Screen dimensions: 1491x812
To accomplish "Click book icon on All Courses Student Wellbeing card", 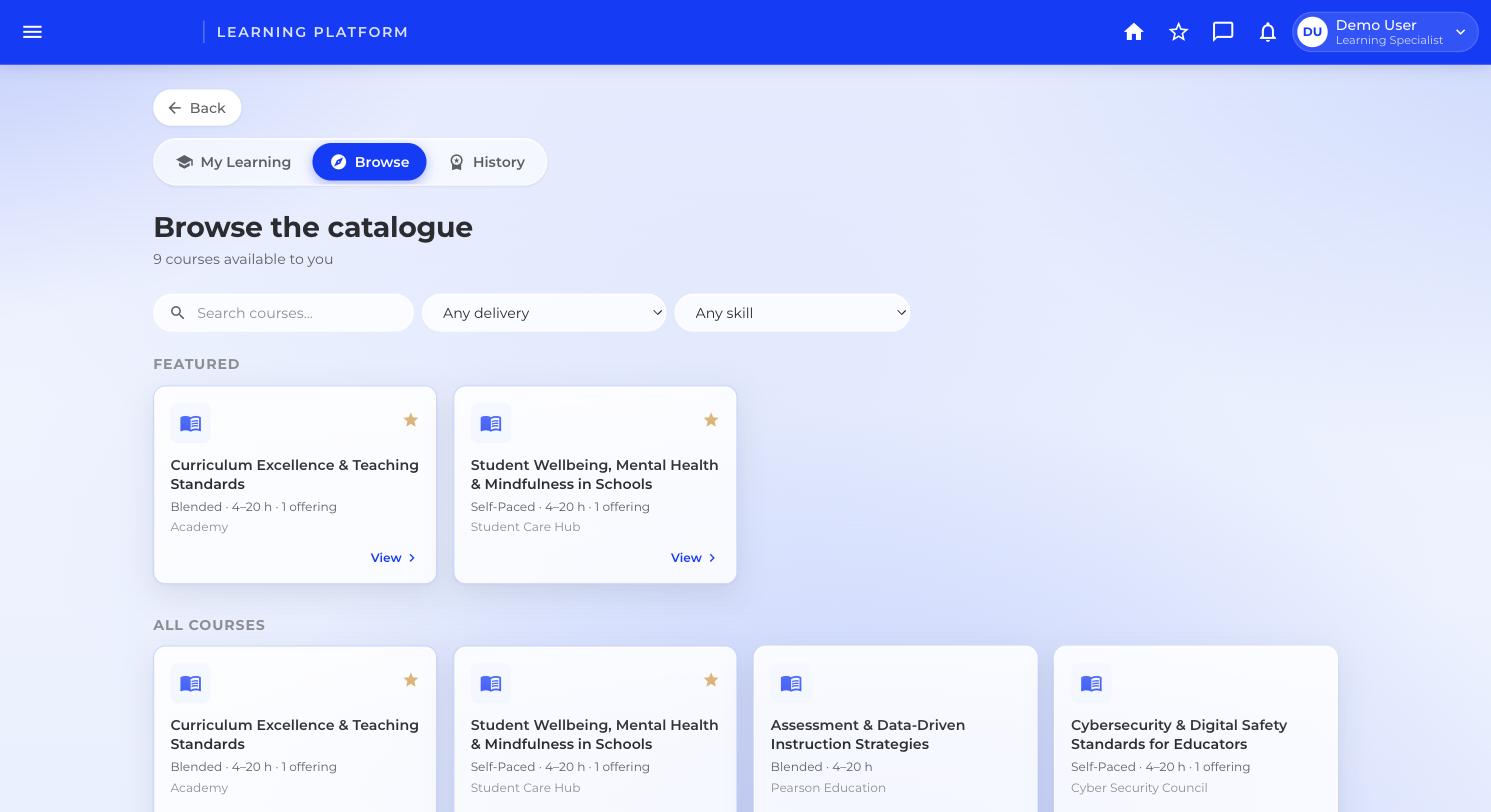I will 491,683.
